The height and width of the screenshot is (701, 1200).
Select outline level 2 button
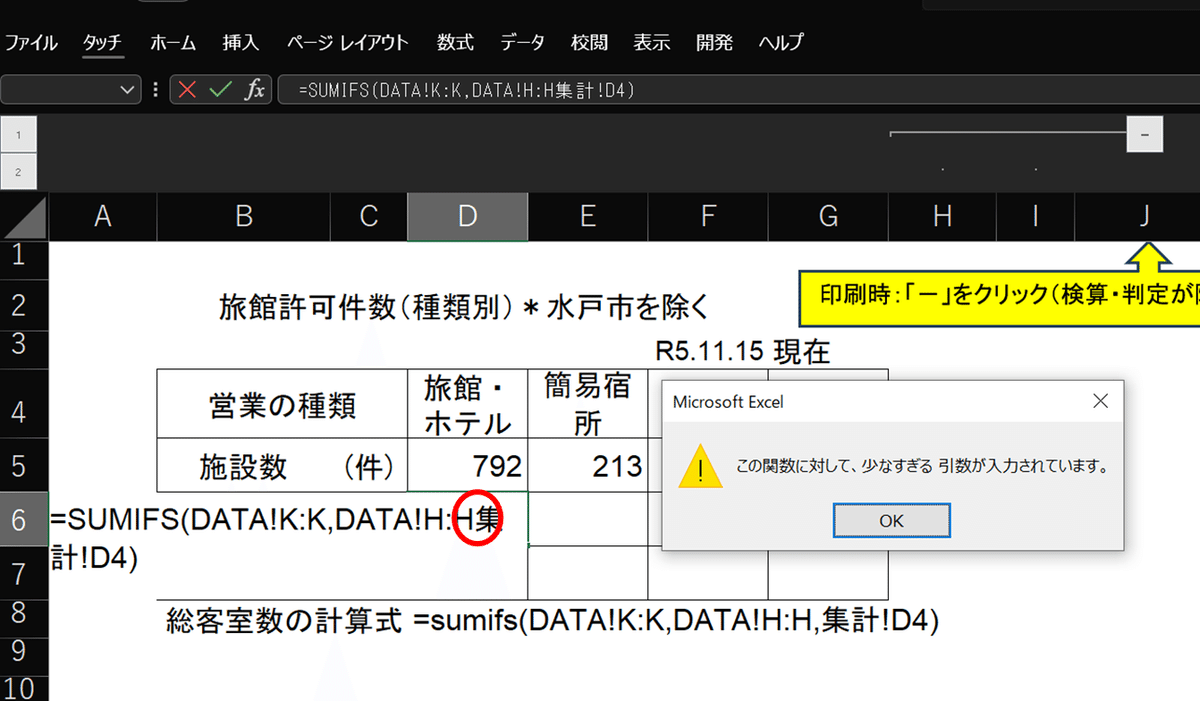[19, 171]
